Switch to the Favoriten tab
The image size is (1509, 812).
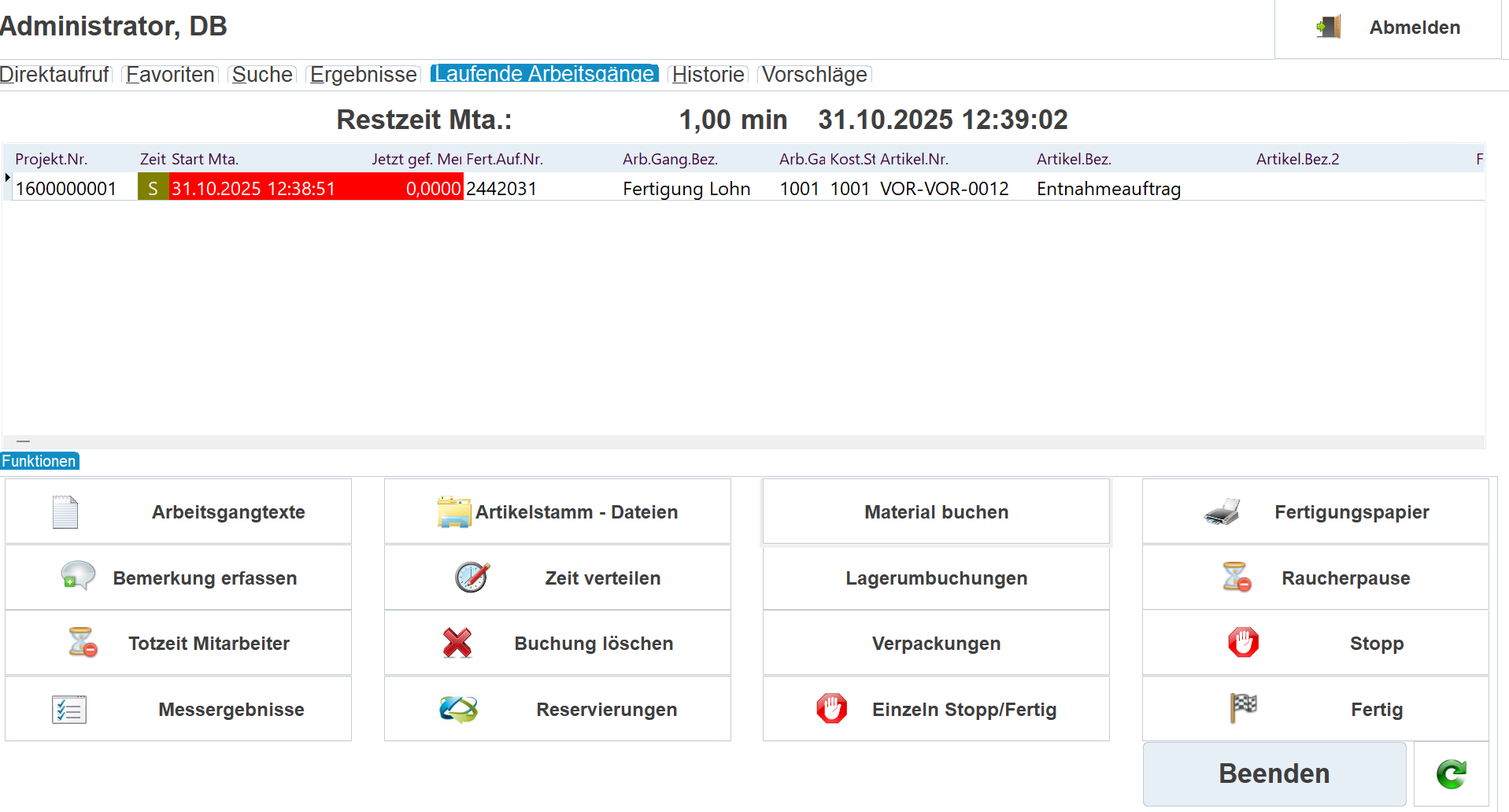(x=170, y=75)
